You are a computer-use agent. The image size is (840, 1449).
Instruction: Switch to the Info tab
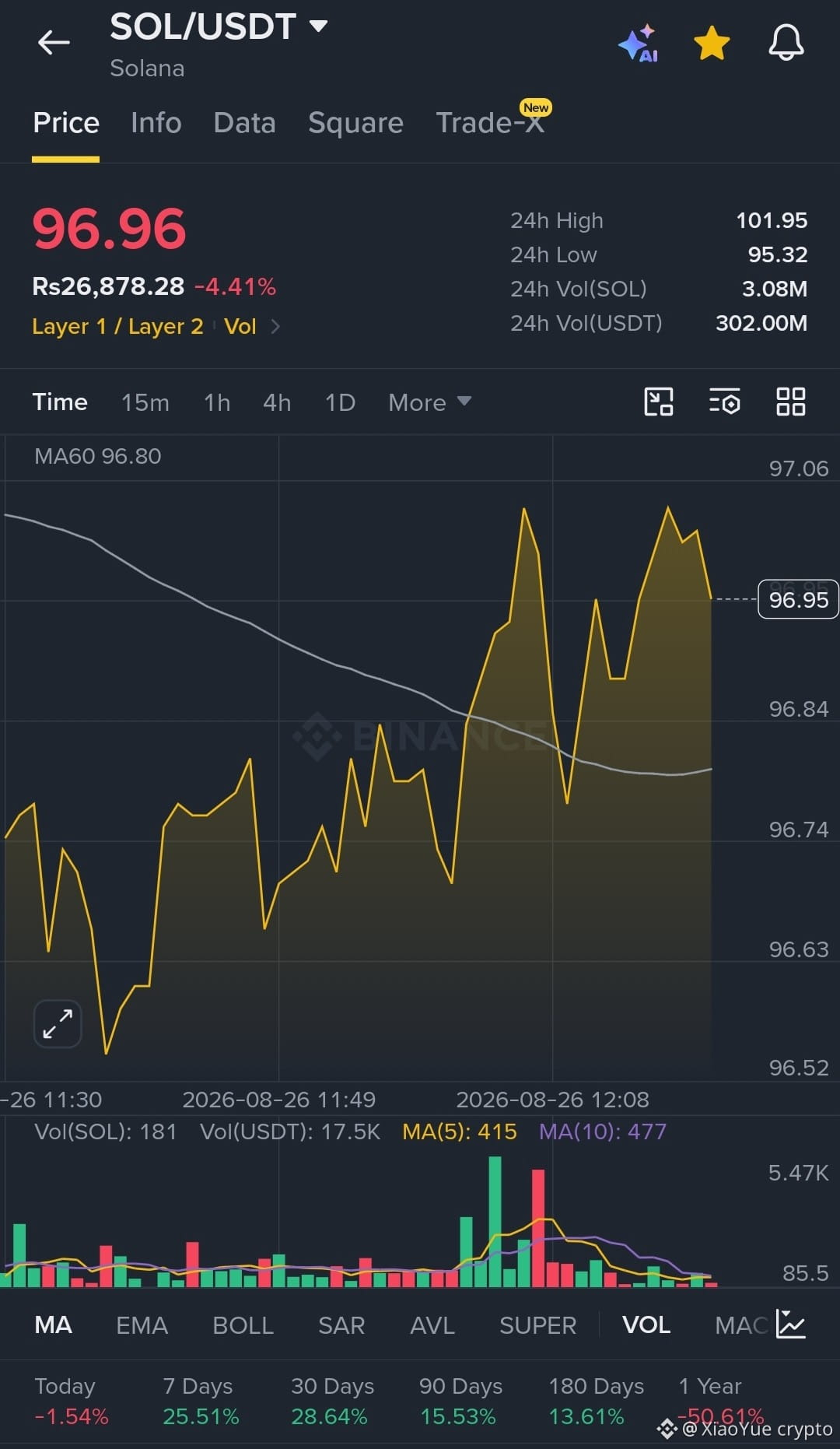tap(156, 123)
